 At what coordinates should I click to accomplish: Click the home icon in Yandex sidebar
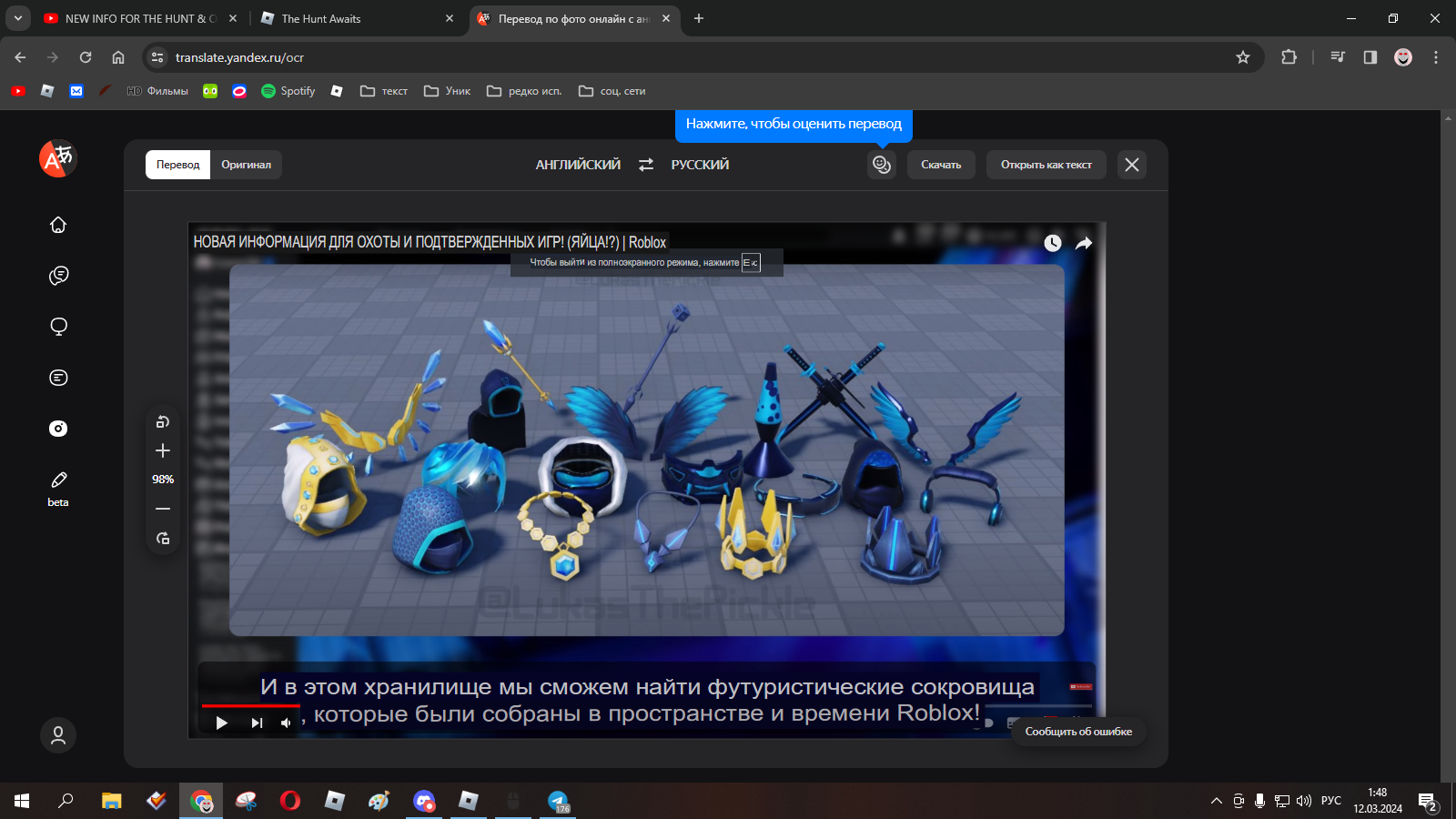58,225
